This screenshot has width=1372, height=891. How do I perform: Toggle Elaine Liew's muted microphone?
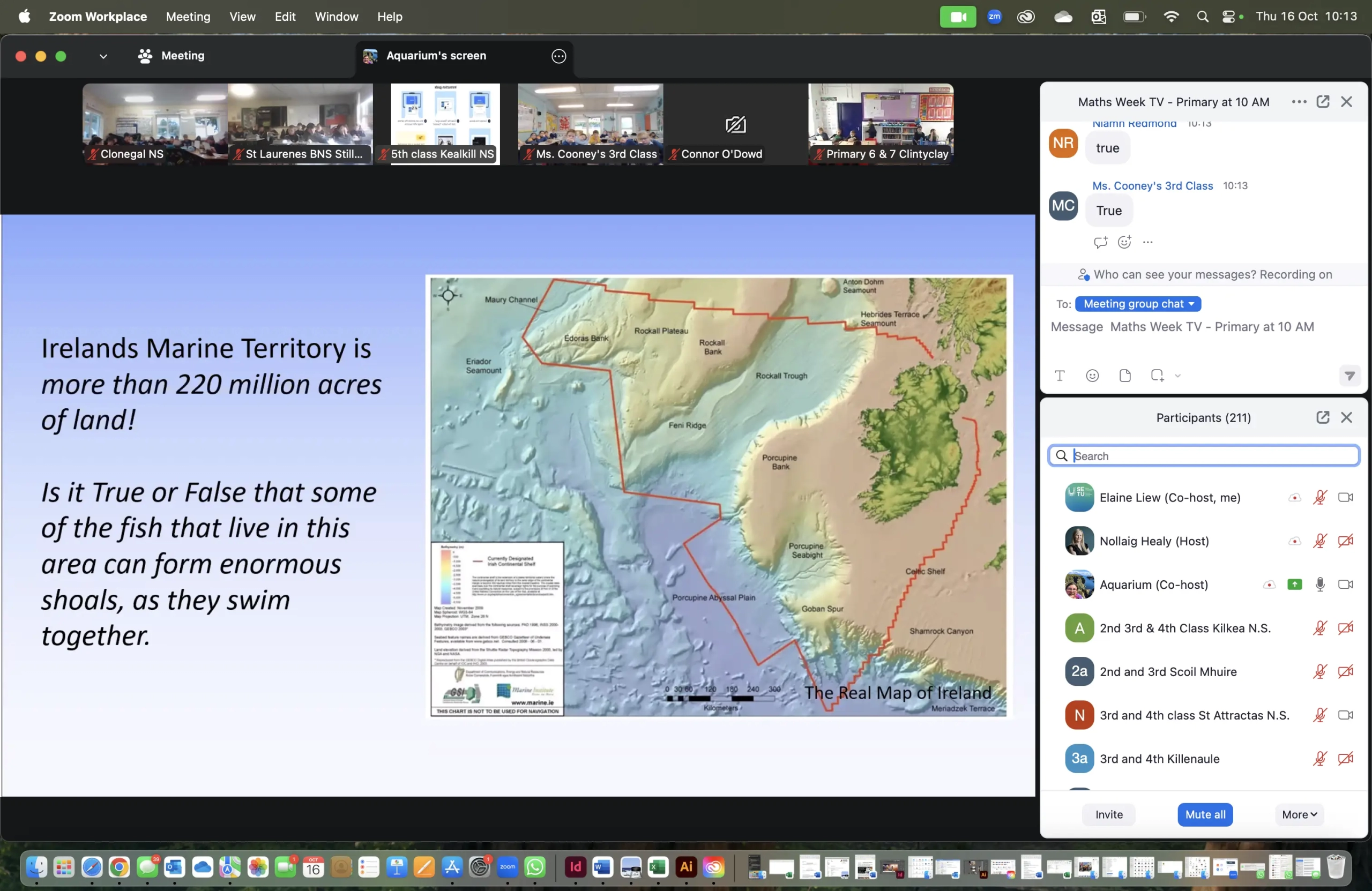[x=1319, y=497]
